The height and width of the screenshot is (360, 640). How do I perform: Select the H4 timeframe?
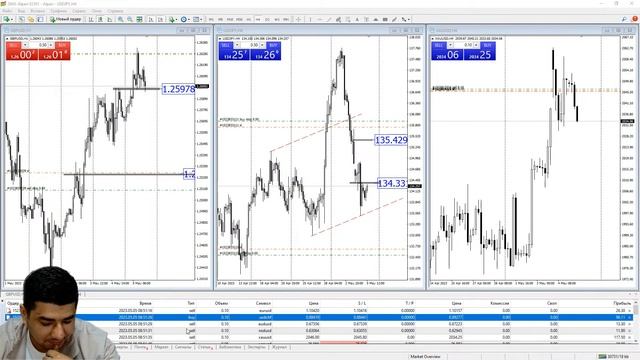[258, 19]
